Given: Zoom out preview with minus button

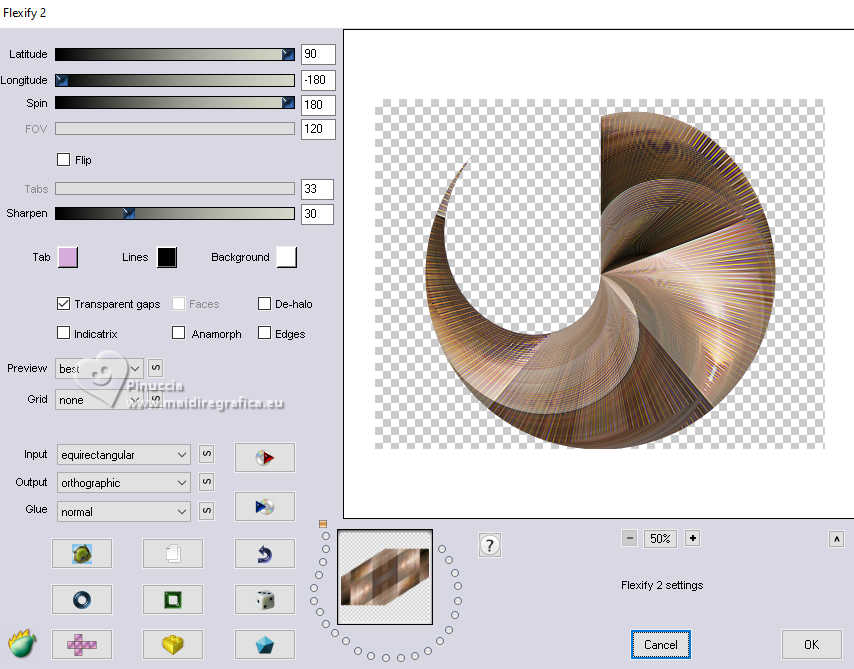Looking at the screenshot, I should pos(630,538).
